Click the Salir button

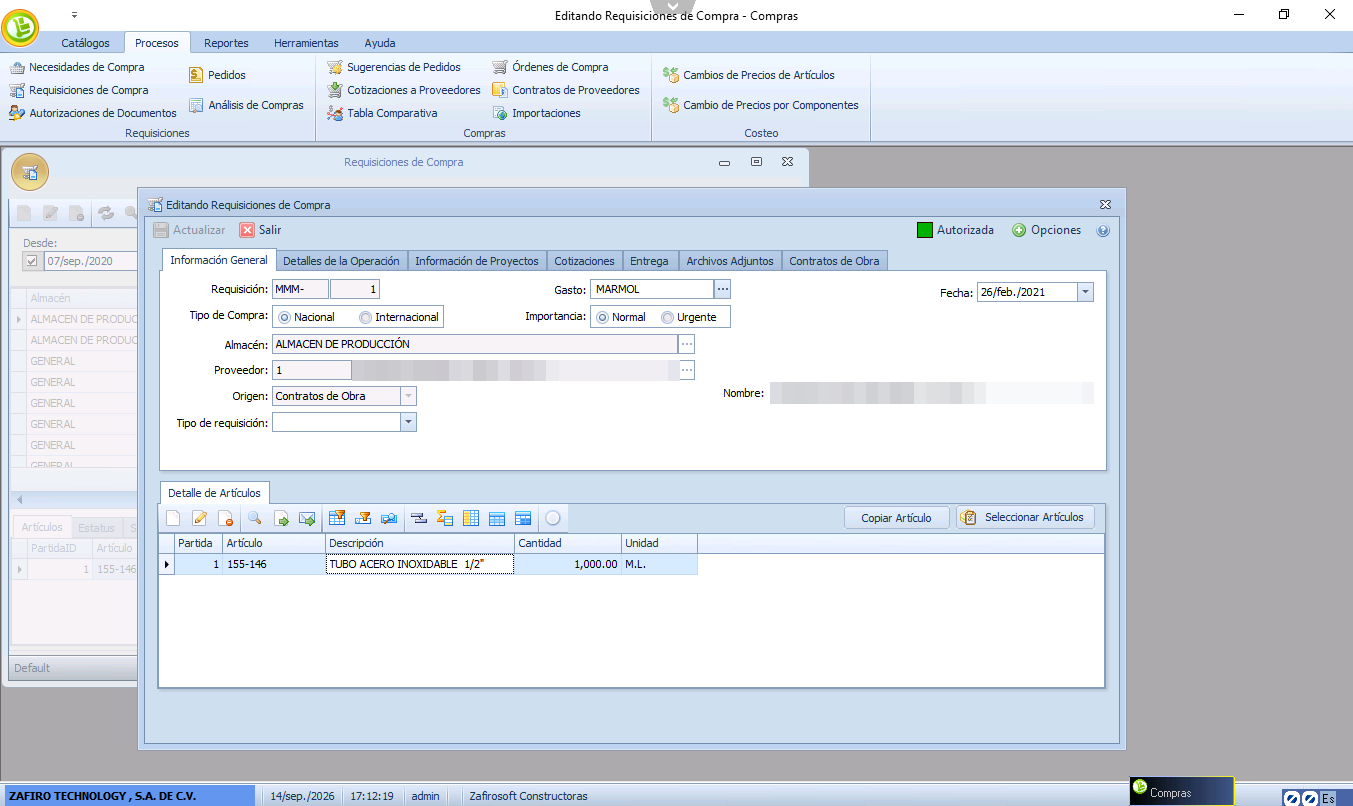pos(261,230)
